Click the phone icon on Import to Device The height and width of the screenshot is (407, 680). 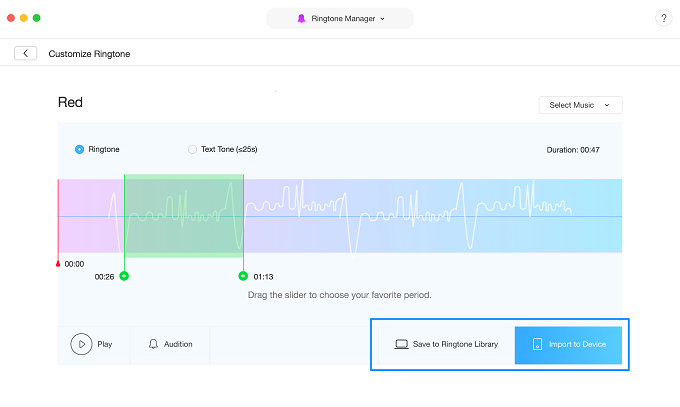point(537,344)
